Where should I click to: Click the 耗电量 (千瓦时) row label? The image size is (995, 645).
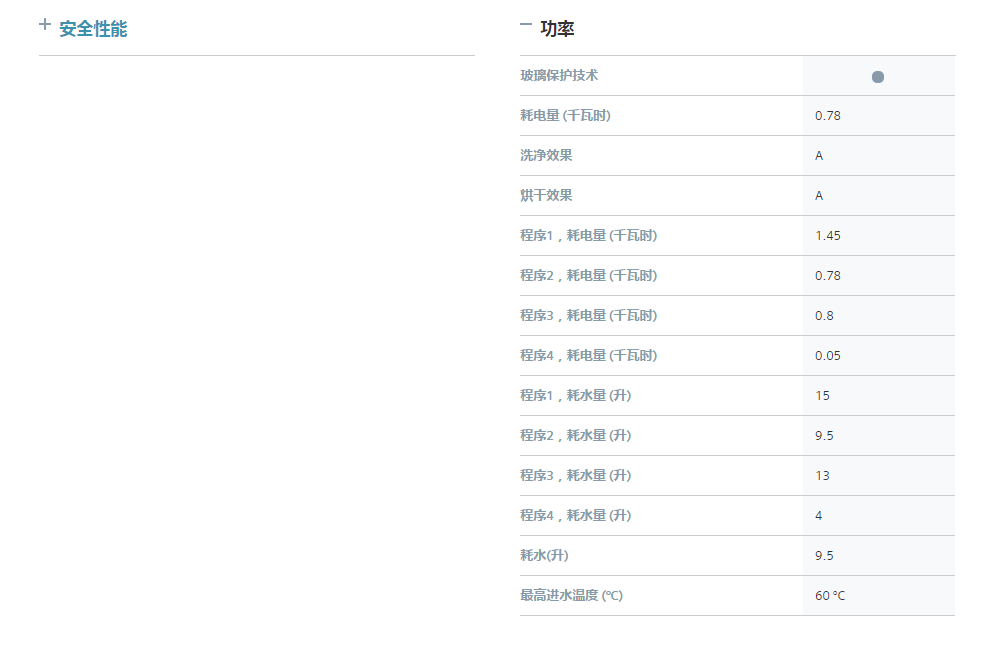(x=565, y=116)
